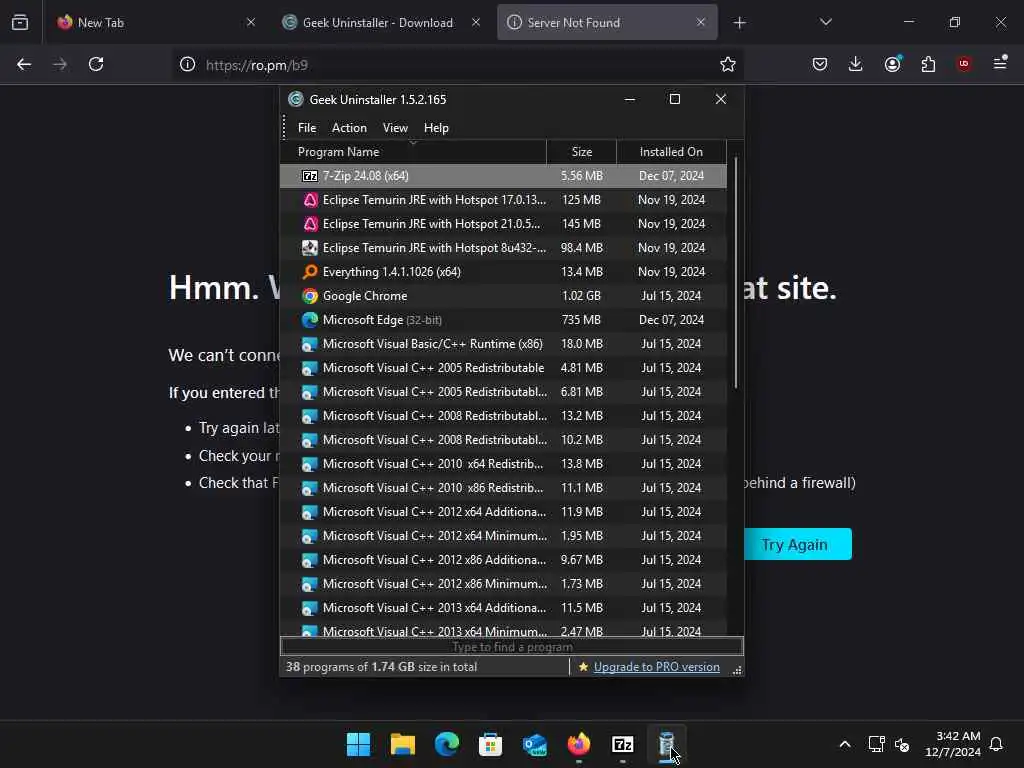Reload the current Firefox page
The image size is (1024, 768).
click(x=96, y=64)
